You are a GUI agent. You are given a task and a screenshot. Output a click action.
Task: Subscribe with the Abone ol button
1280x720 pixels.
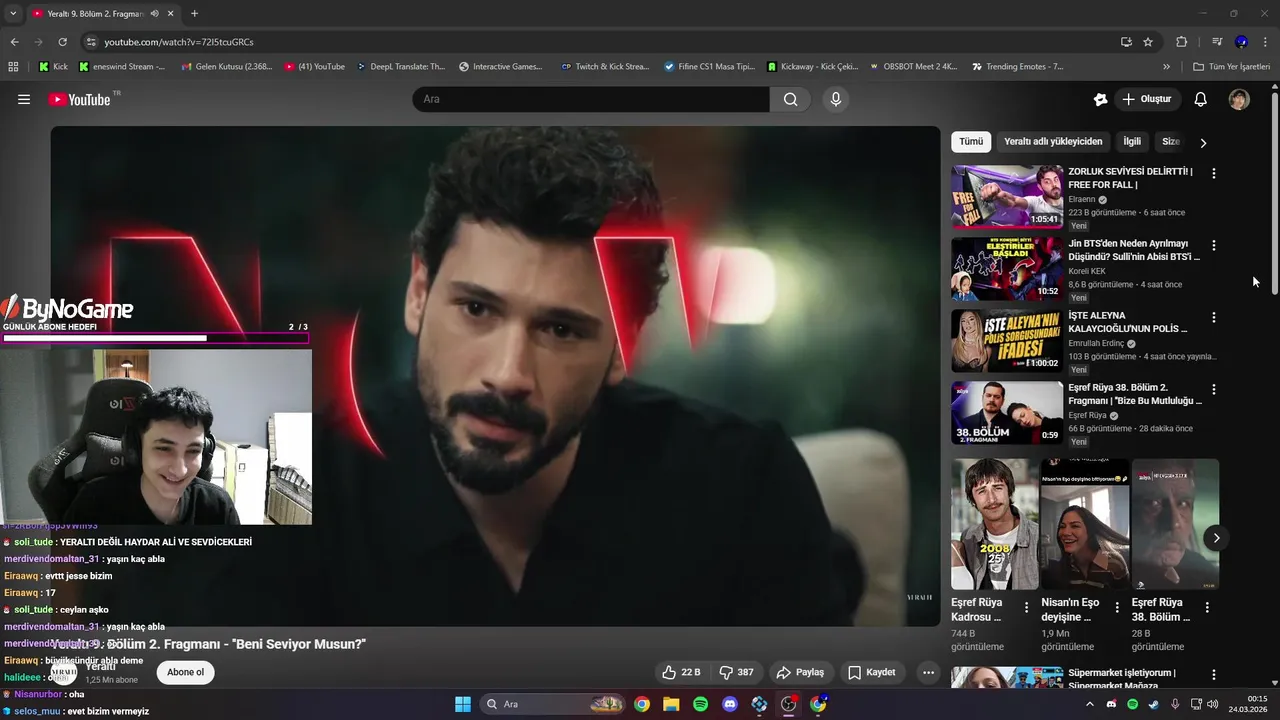click(185, 672)
